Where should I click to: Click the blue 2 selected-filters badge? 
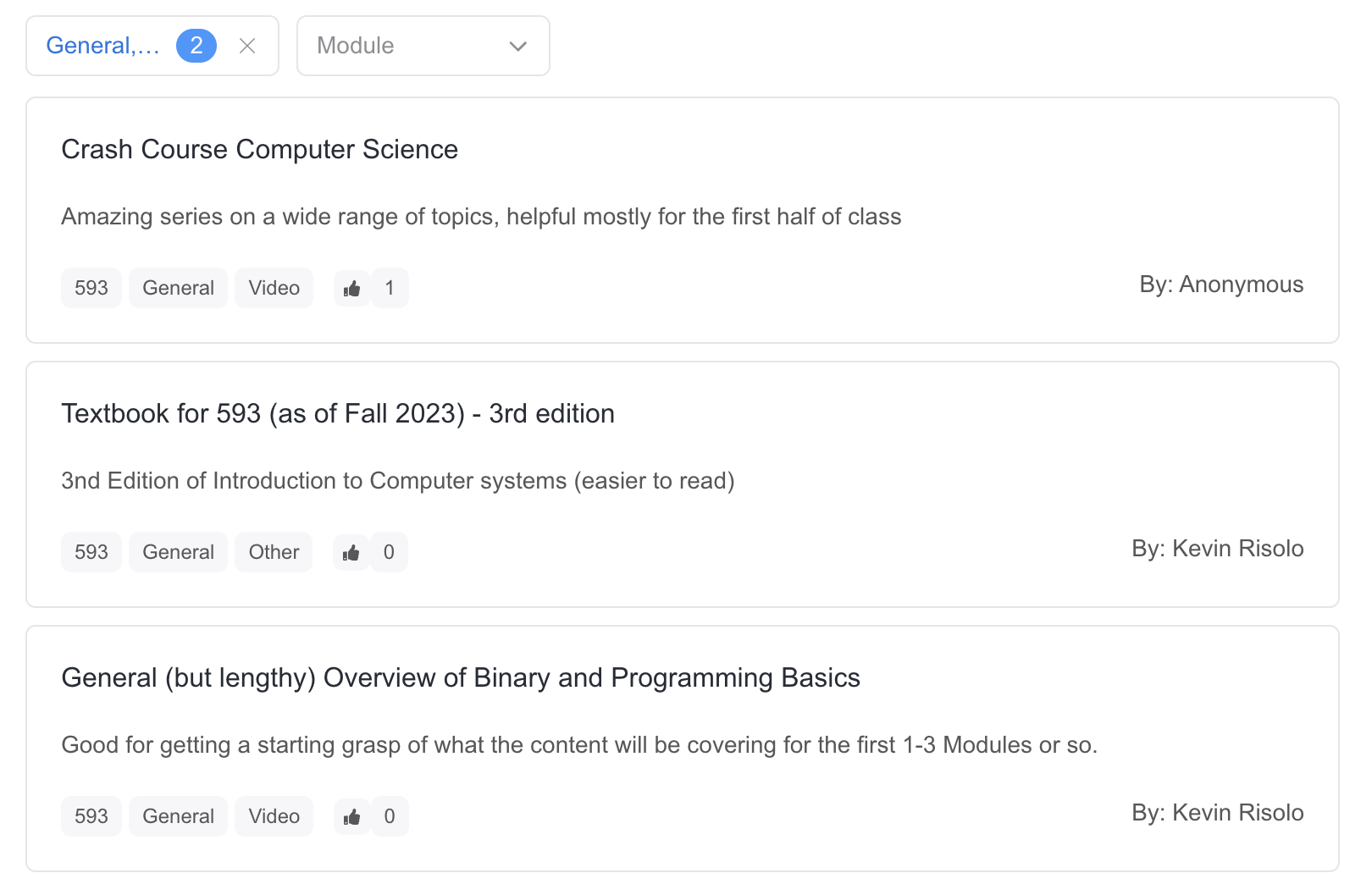click(196, 46)
